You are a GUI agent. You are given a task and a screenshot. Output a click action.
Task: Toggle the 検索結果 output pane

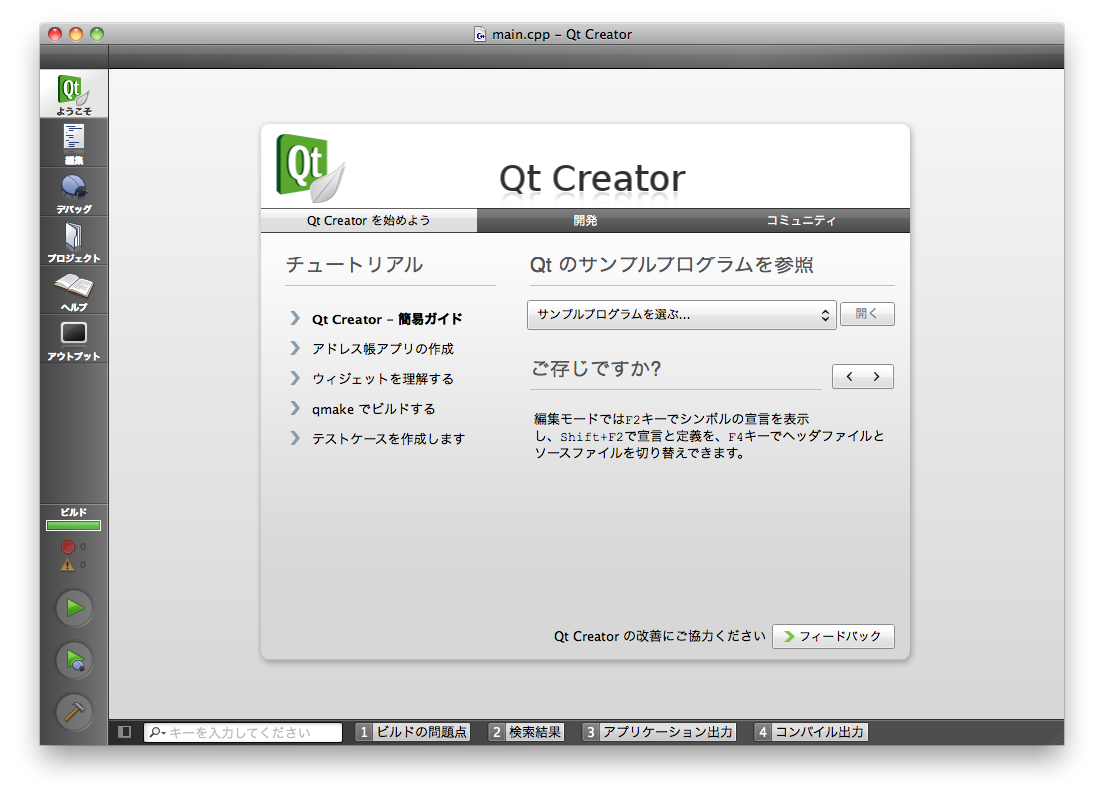[526, 732]
